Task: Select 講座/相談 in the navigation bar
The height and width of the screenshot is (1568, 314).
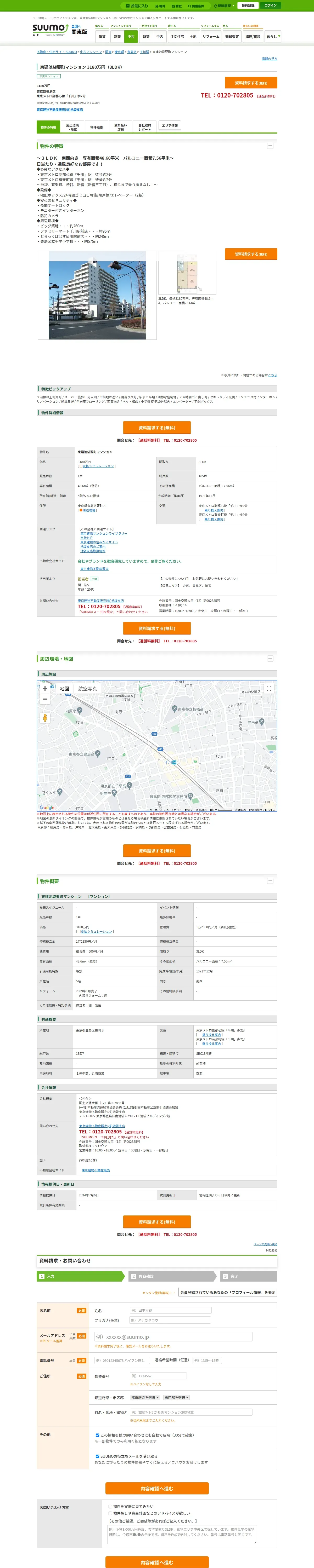Action: [x=253, y=37]
